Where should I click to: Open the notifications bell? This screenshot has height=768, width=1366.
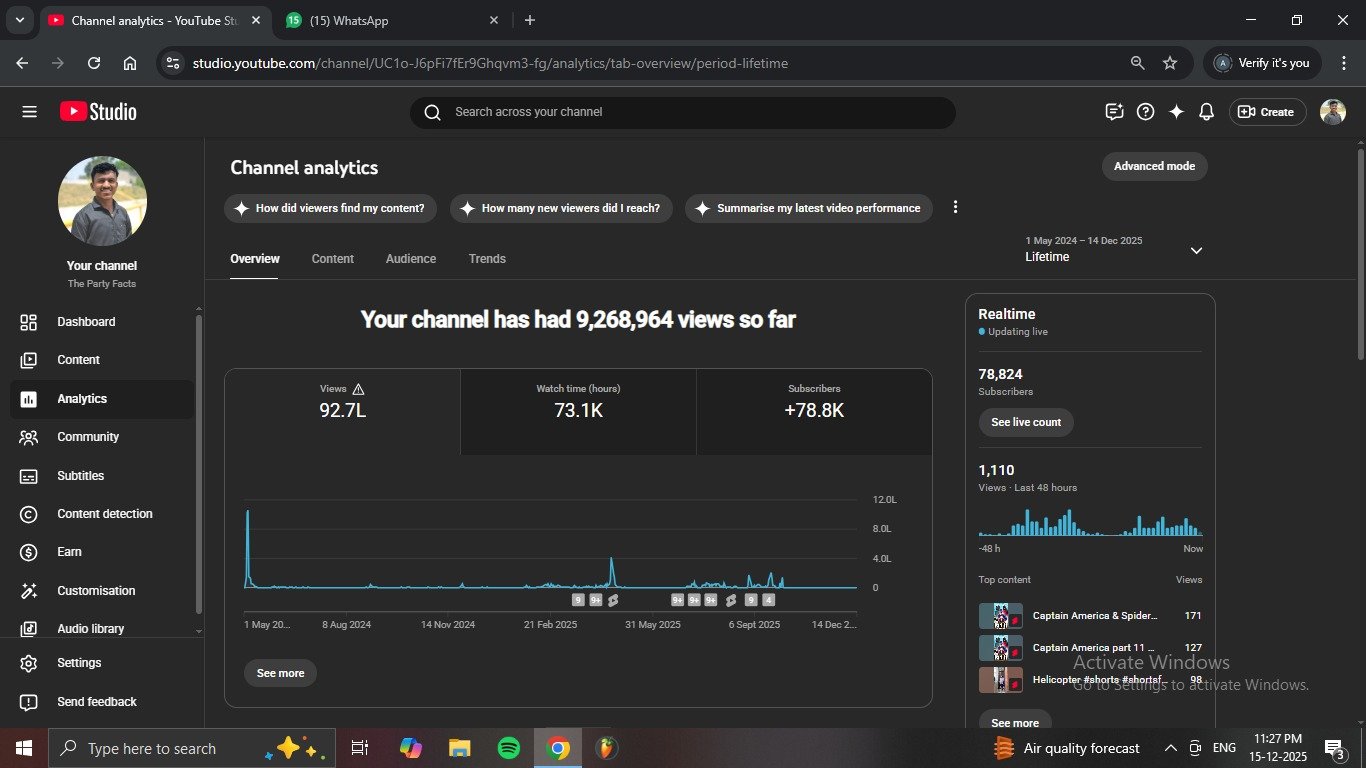[1206, 112]
